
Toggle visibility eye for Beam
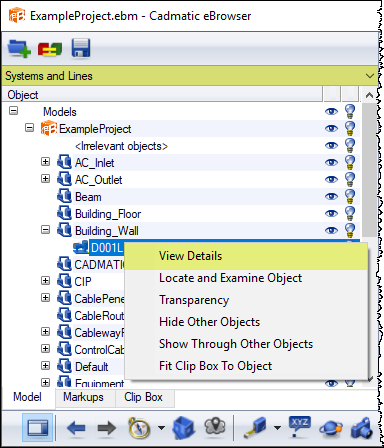tap(331, 197)
